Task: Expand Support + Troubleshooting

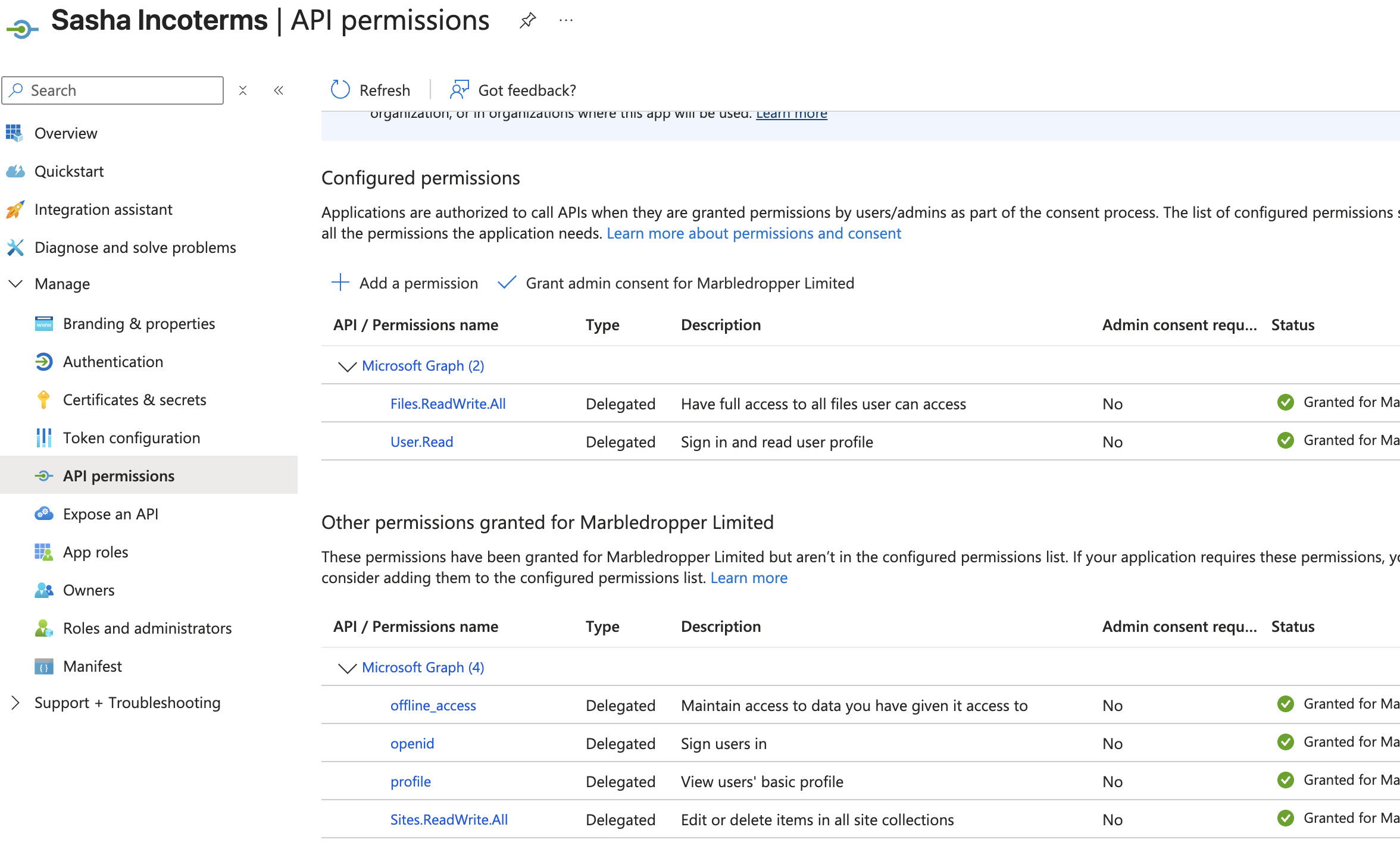Action: 16,703
